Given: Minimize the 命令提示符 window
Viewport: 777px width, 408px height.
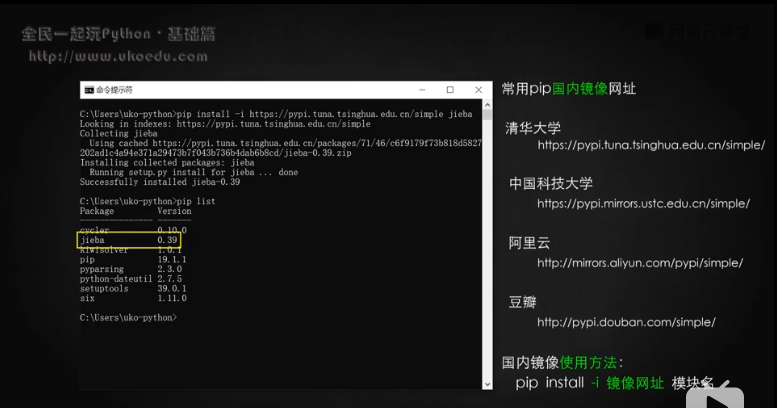Looking at the screenshot, I should (422, 90).
